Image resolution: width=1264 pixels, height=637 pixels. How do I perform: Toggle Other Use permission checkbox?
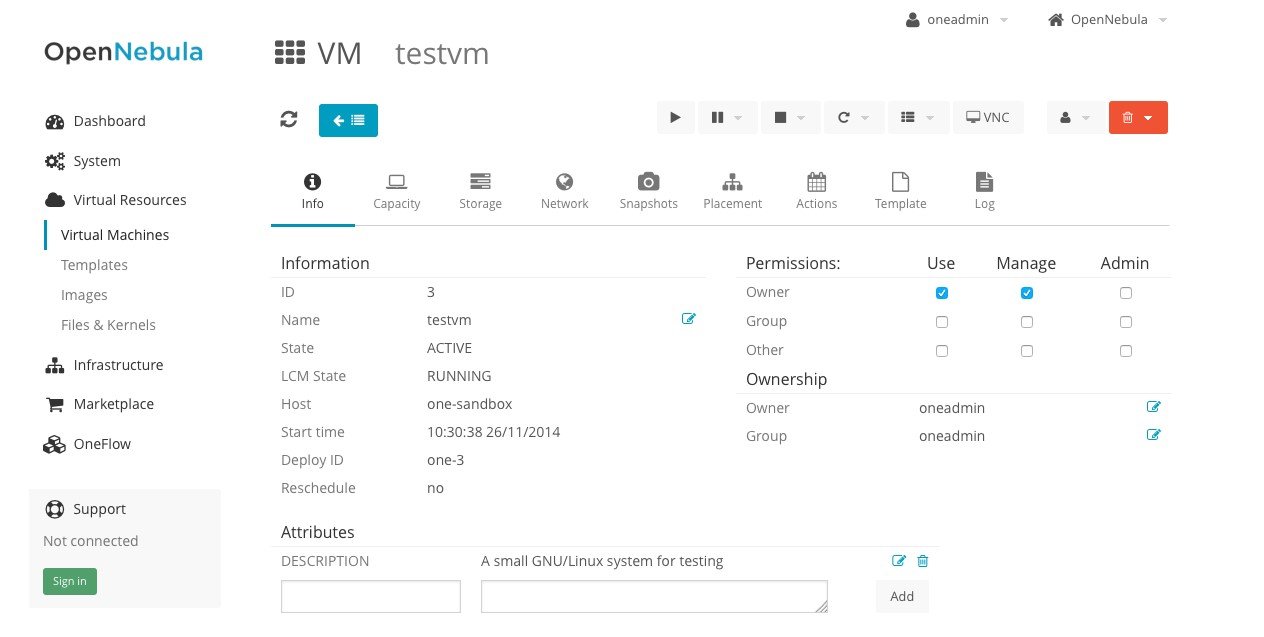941,351
